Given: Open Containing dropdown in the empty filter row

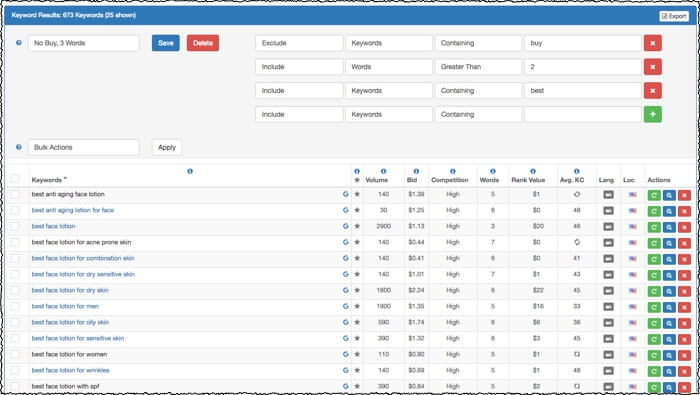Looking at the screenshot, I should pos(478,114).
